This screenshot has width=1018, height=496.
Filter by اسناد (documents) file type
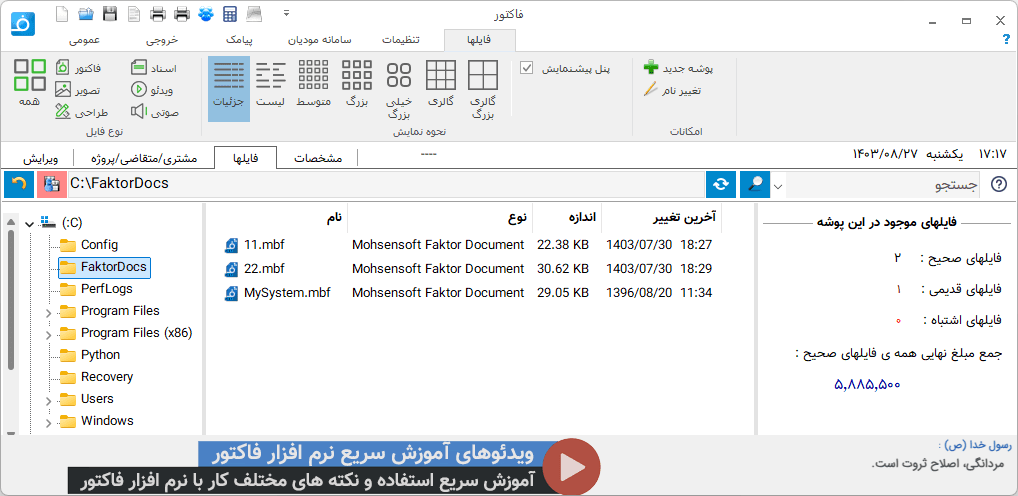click(x=153, y=68)
